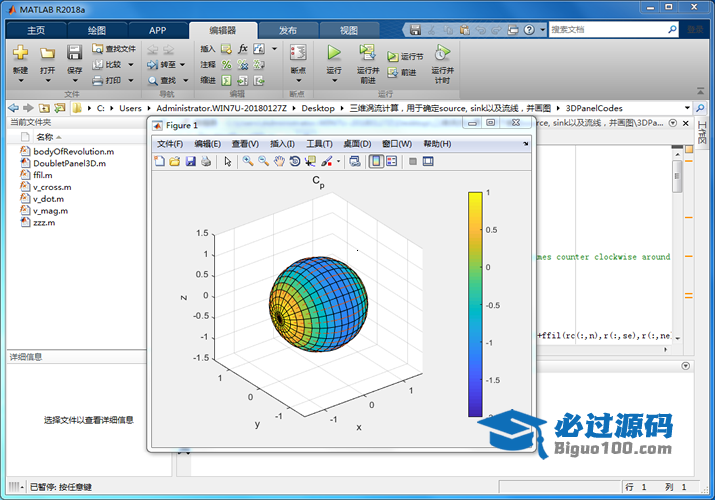
Task: Click the comment percent (%) icon
Action: (x=227, y=65)
